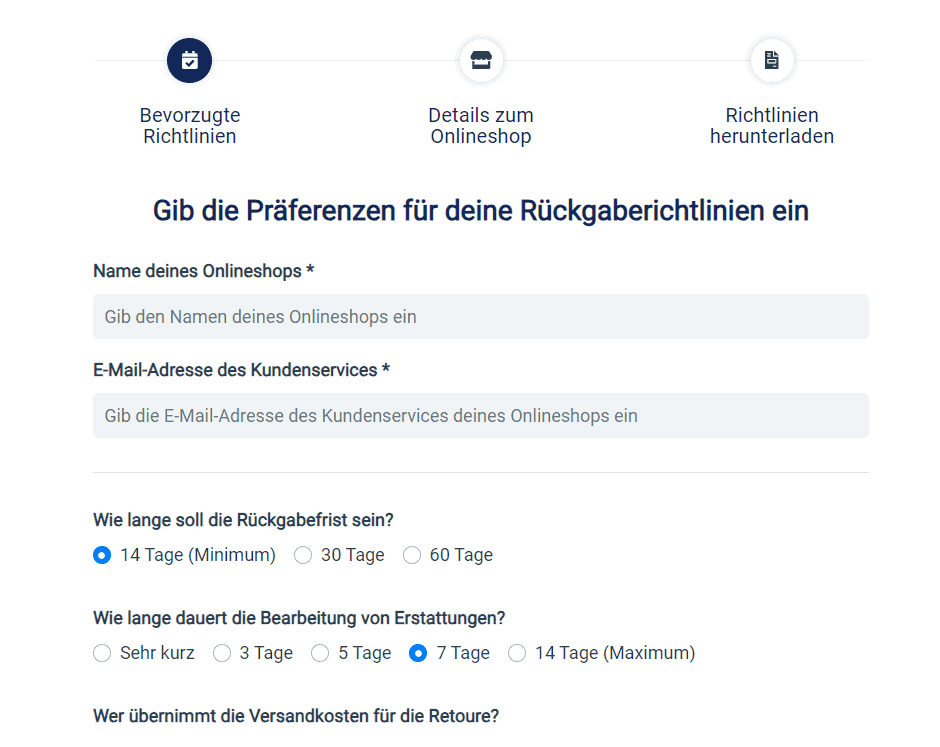Navigate to the Details zum Onlineshop step
This screenshot has width=940, height=747.
tap(481, 125)
